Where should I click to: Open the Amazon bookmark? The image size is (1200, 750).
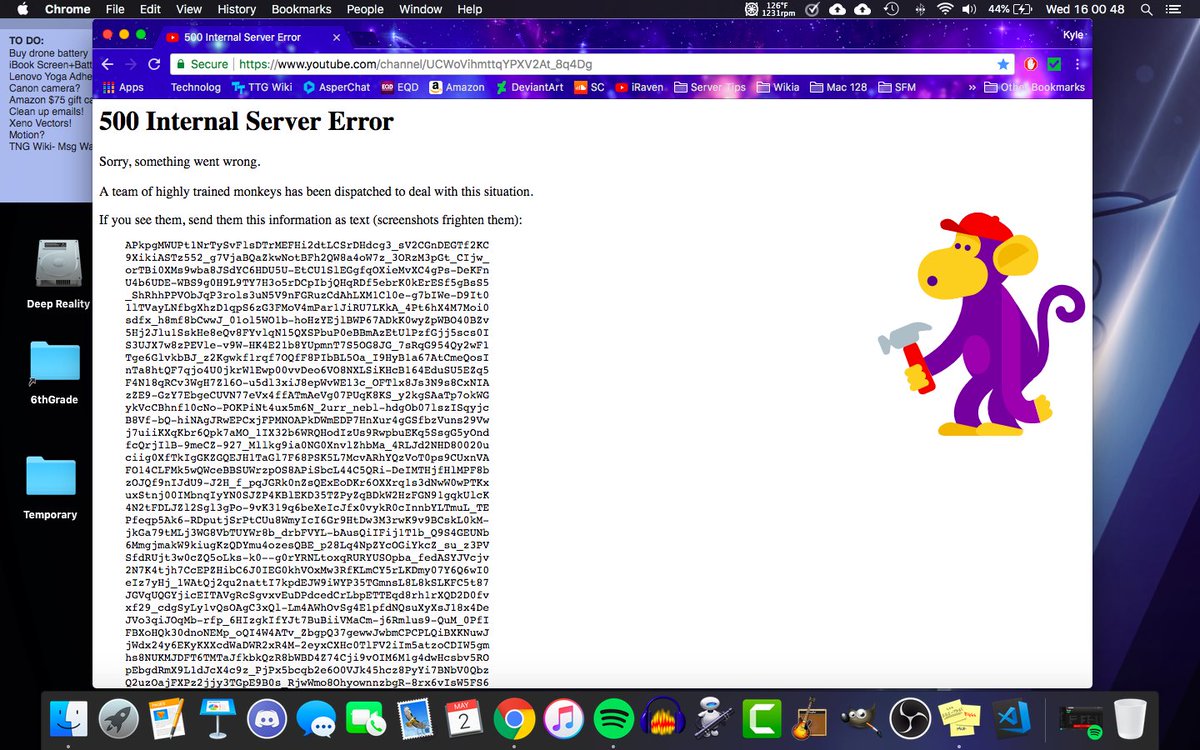pyautogui.click(x=457, y=87)
